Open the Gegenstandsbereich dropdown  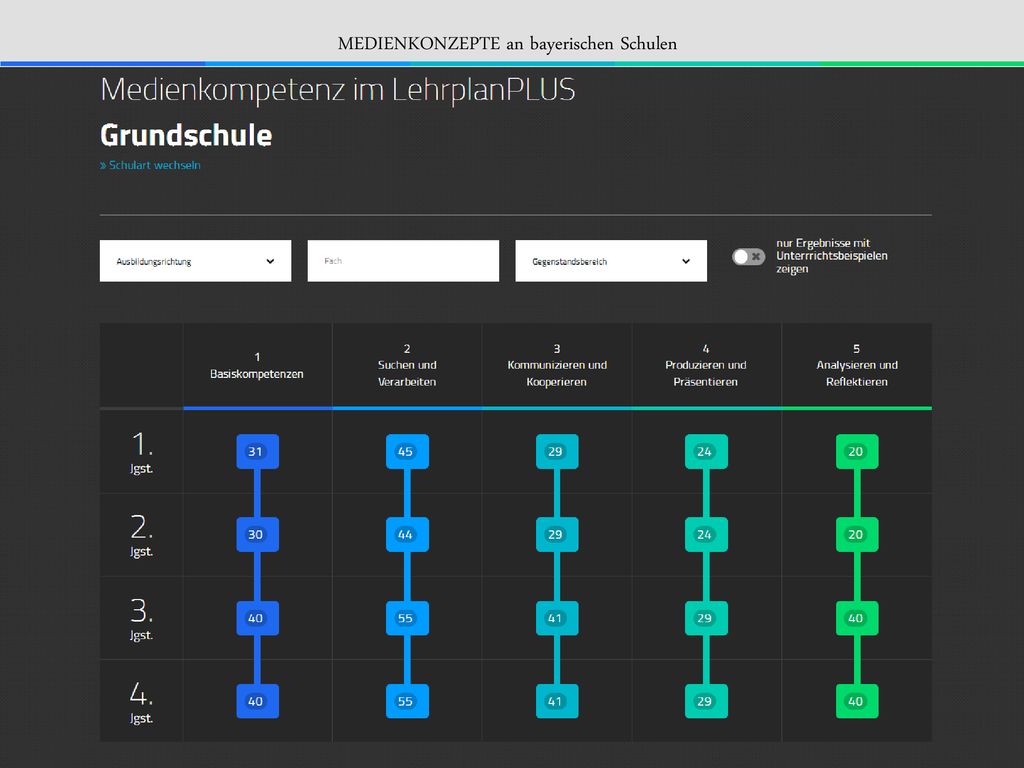611,261
